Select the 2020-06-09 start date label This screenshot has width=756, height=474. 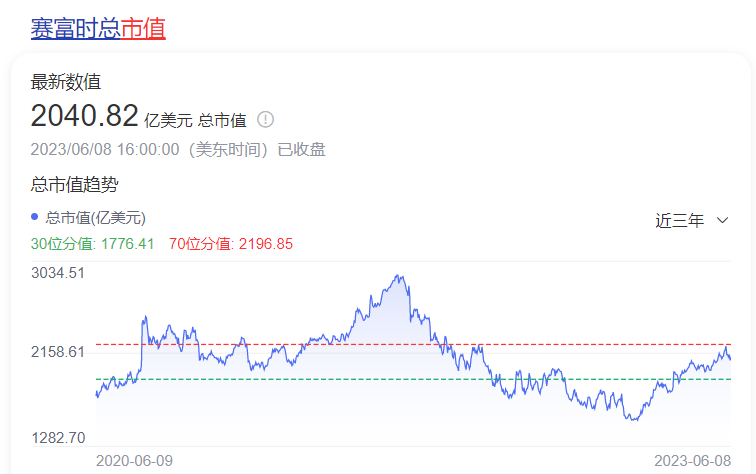[x=134, y=460]
